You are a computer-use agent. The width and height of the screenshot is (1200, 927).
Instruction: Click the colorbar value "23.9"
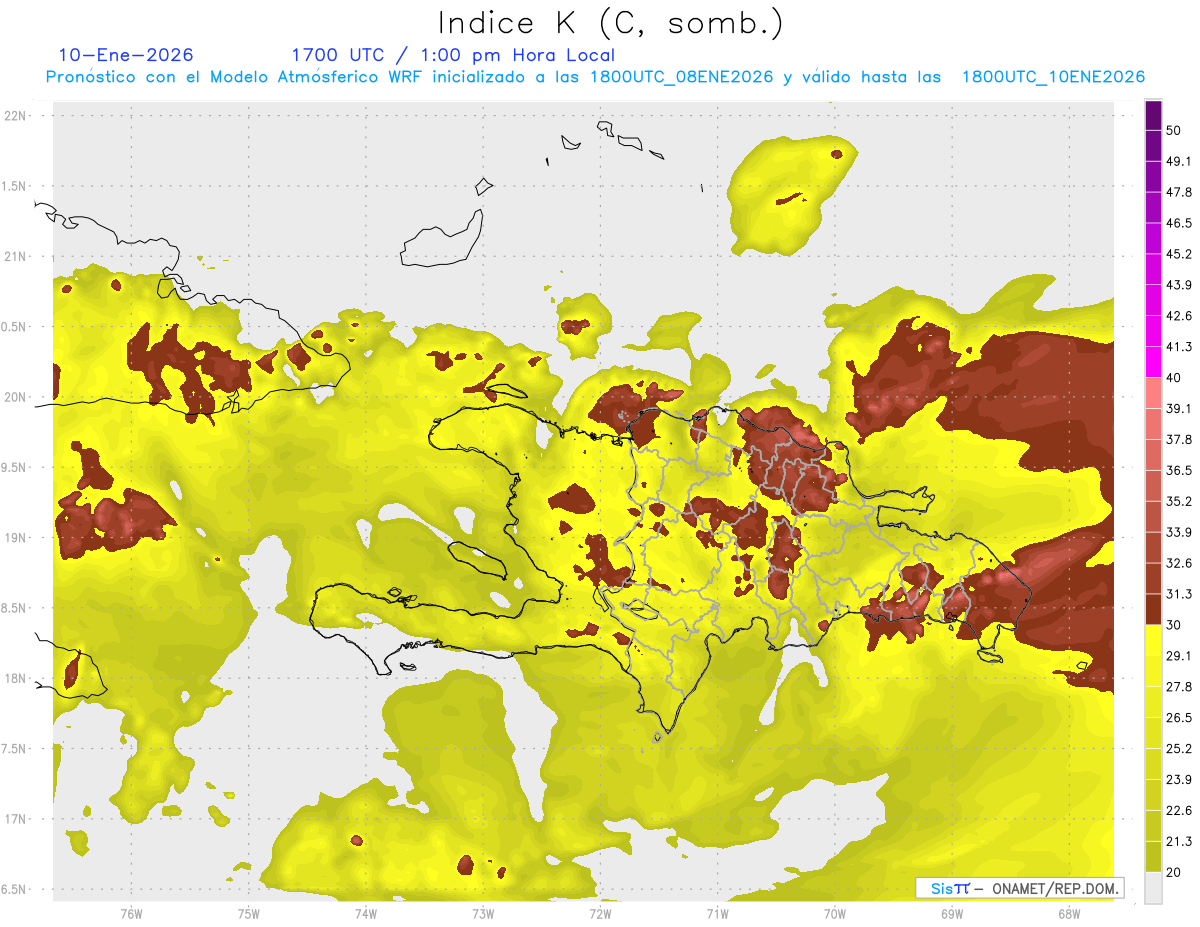[1179, 779]
